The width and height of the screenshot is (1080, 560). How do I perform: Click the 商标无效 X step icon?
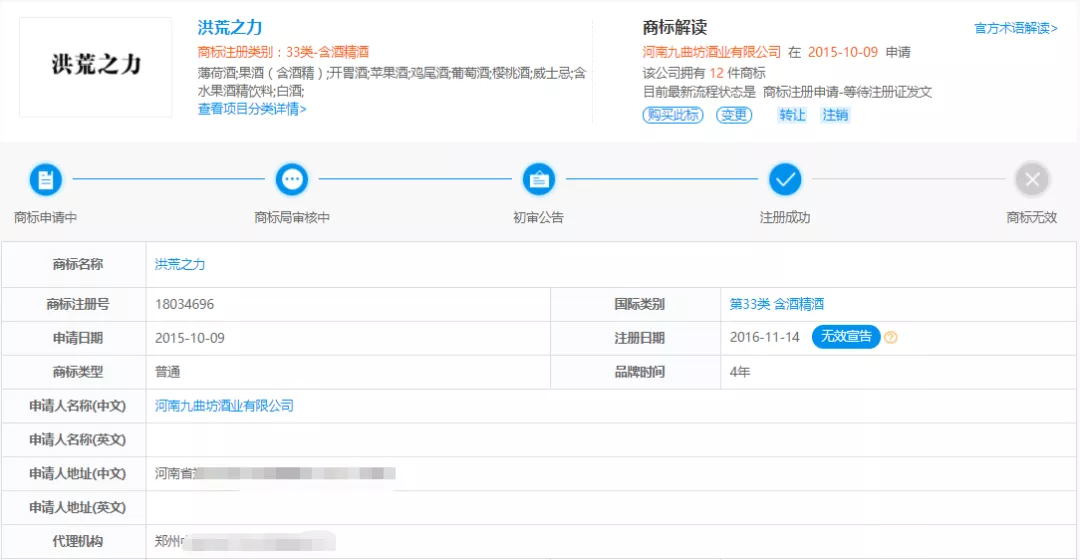(1032, 180)
